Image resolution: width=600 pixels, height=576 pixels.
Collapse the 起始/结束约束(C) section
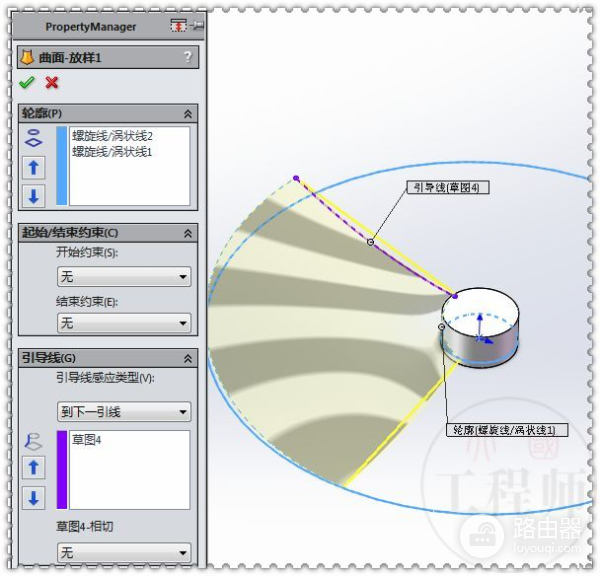(188, 233)
